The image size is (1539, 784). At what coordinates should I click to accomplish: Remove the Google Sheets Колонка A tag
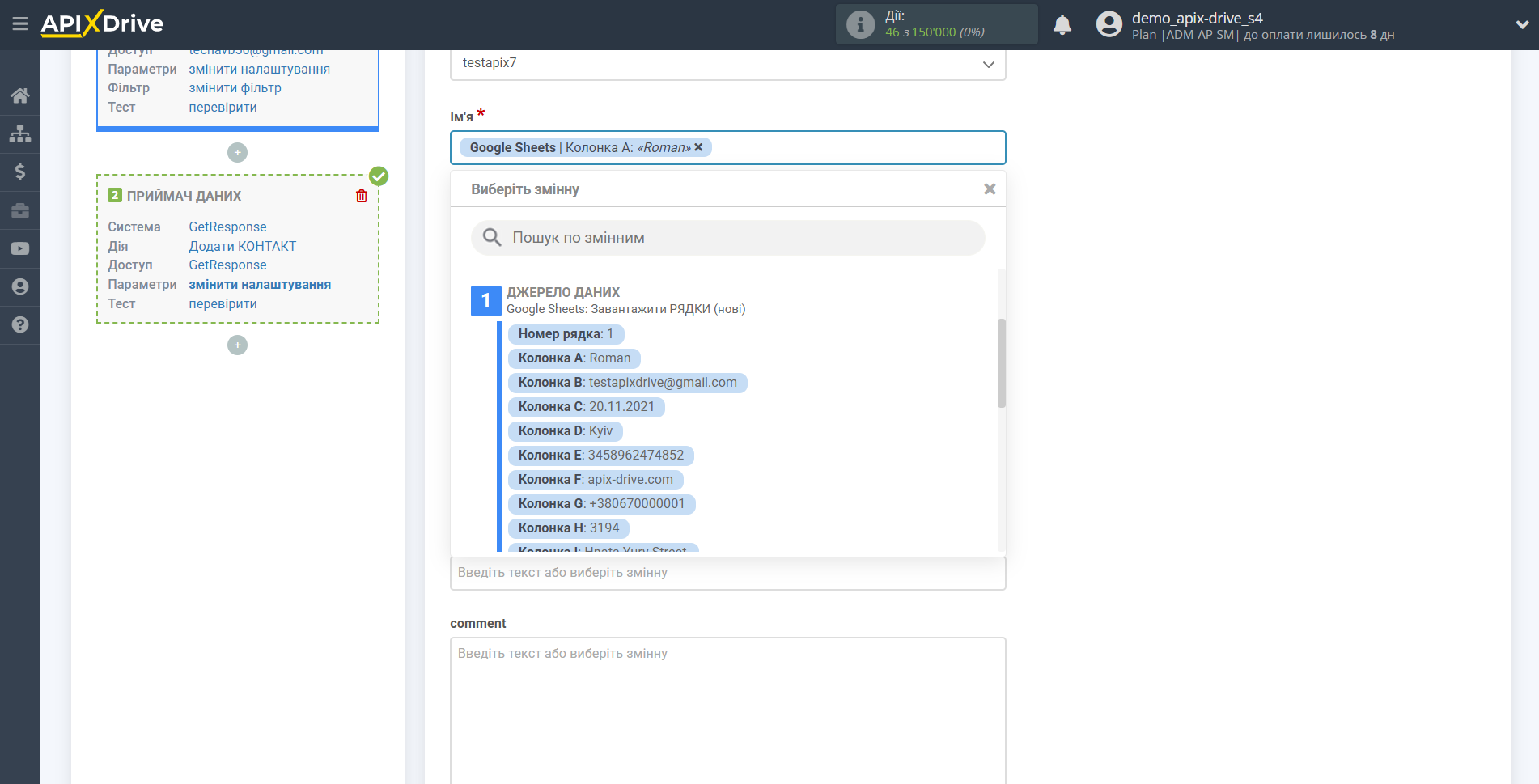[x=698, y=147]
